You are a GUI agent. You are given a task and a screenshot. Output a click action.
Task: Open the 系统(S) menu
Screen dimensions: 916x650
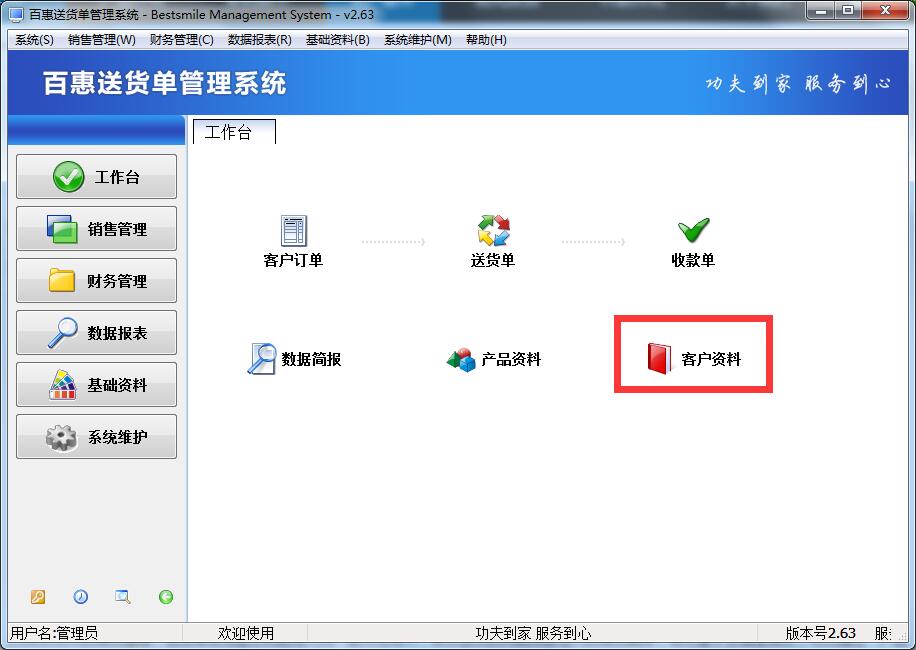click(34, 40)
